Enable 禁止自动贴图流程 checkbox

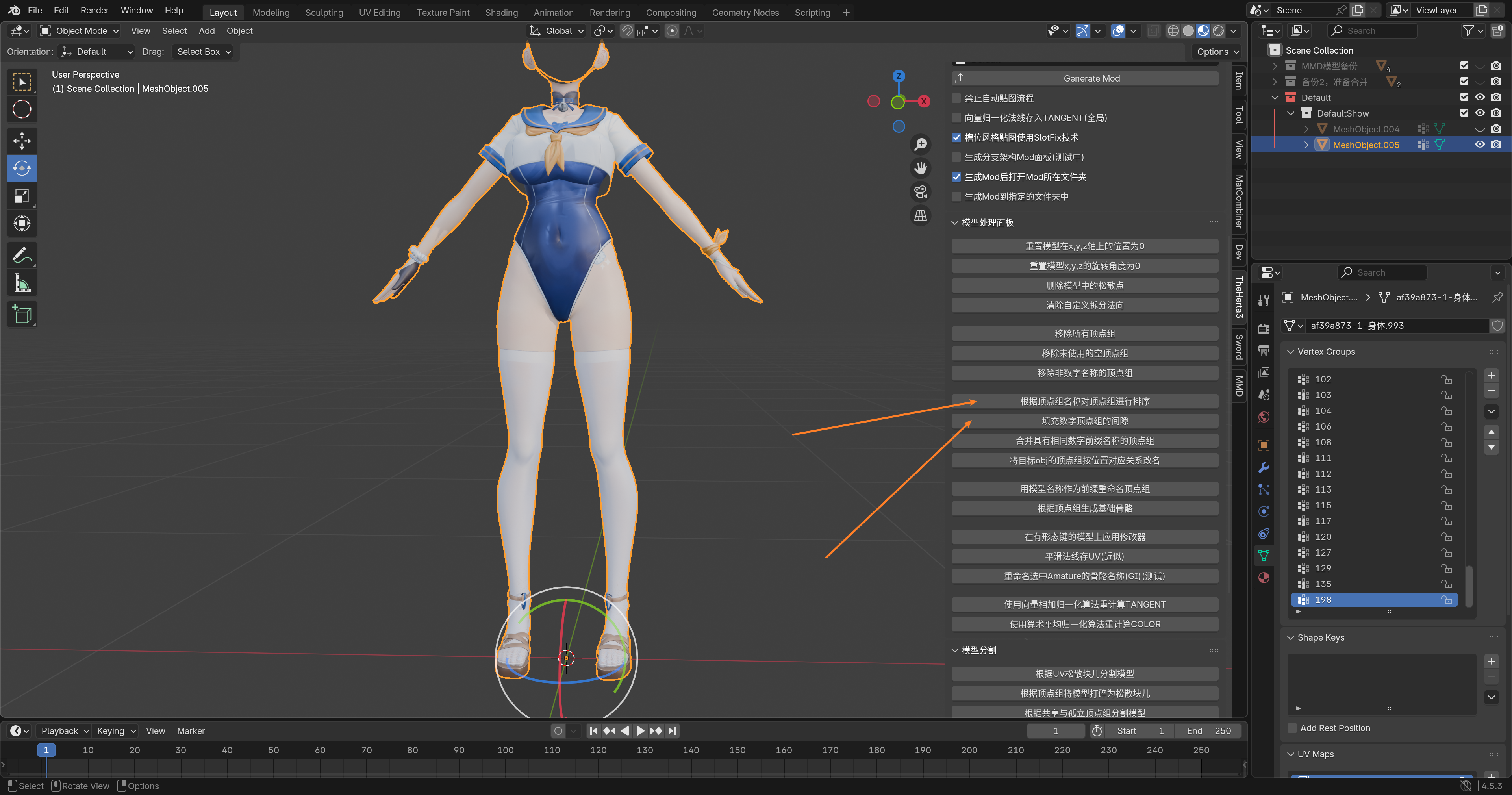pyautogui.click(x=957, y=98)
